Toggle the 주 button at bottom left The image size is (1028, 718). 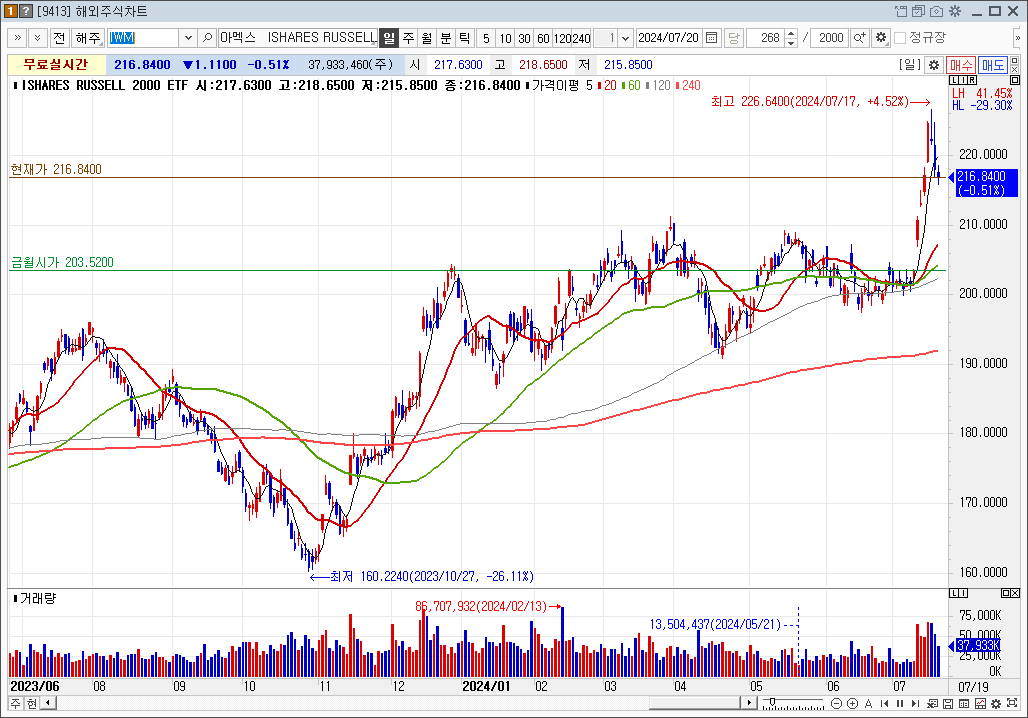pyautogui.click(x=16, y=704)
